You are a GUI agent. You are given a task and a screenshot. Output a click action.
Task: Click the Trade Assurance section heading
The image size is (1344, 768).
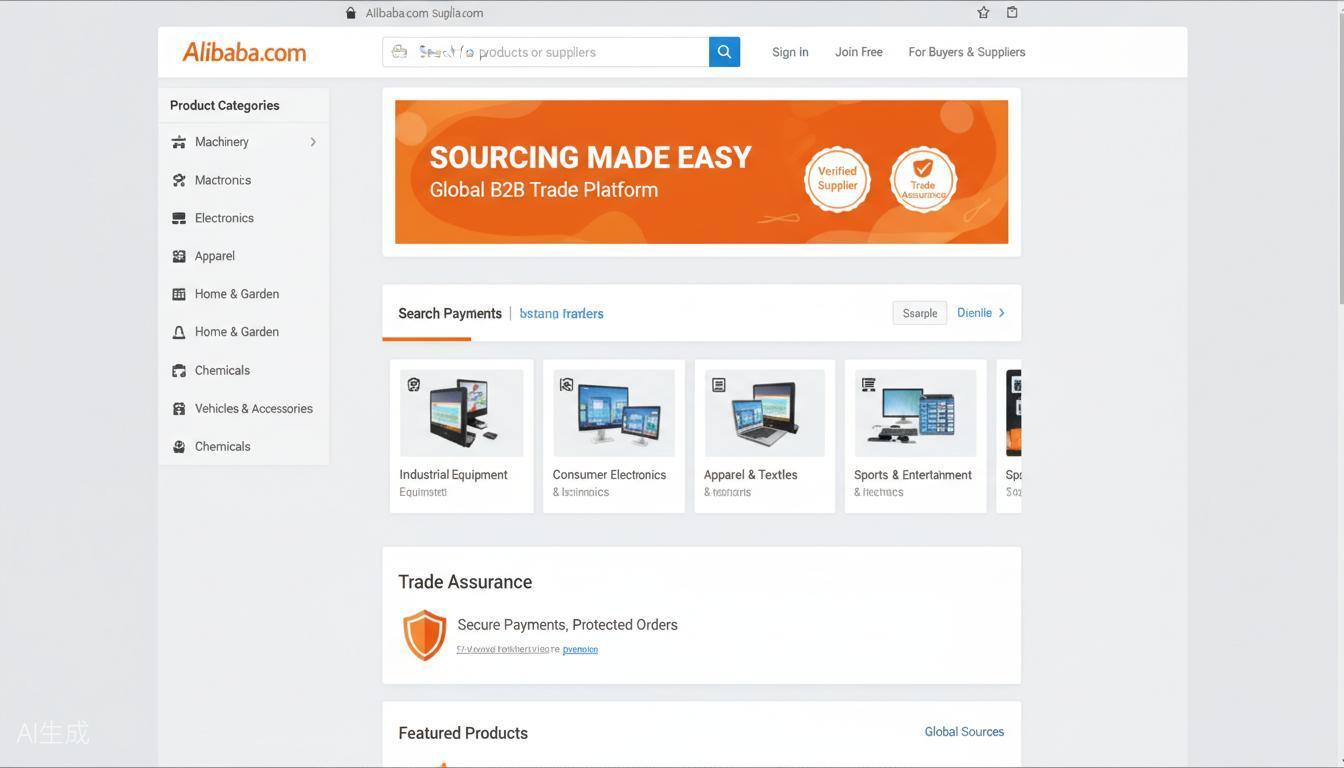465,582
